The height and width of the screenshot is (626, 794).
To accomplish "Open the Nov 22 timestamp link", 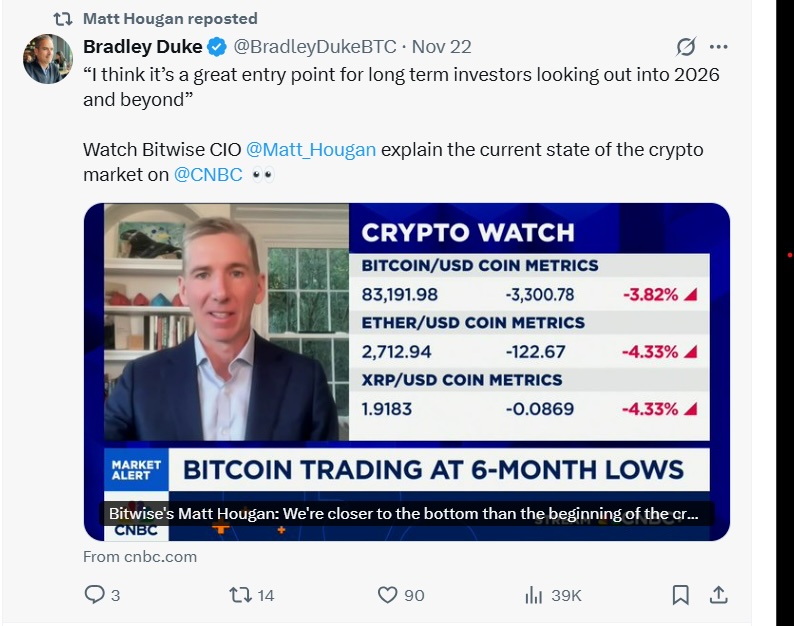I will pos(441,47).
